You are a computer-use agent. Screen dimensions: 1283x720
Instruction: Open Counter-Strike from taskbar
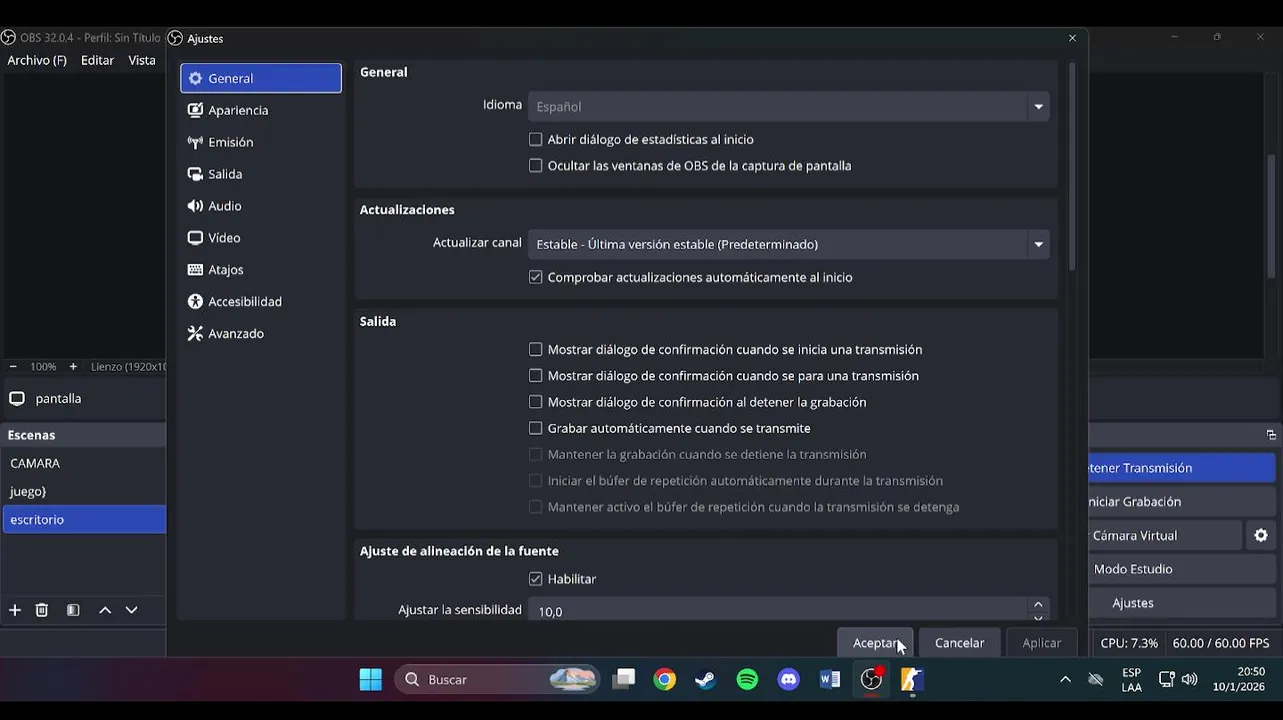(x=912, y=680)
